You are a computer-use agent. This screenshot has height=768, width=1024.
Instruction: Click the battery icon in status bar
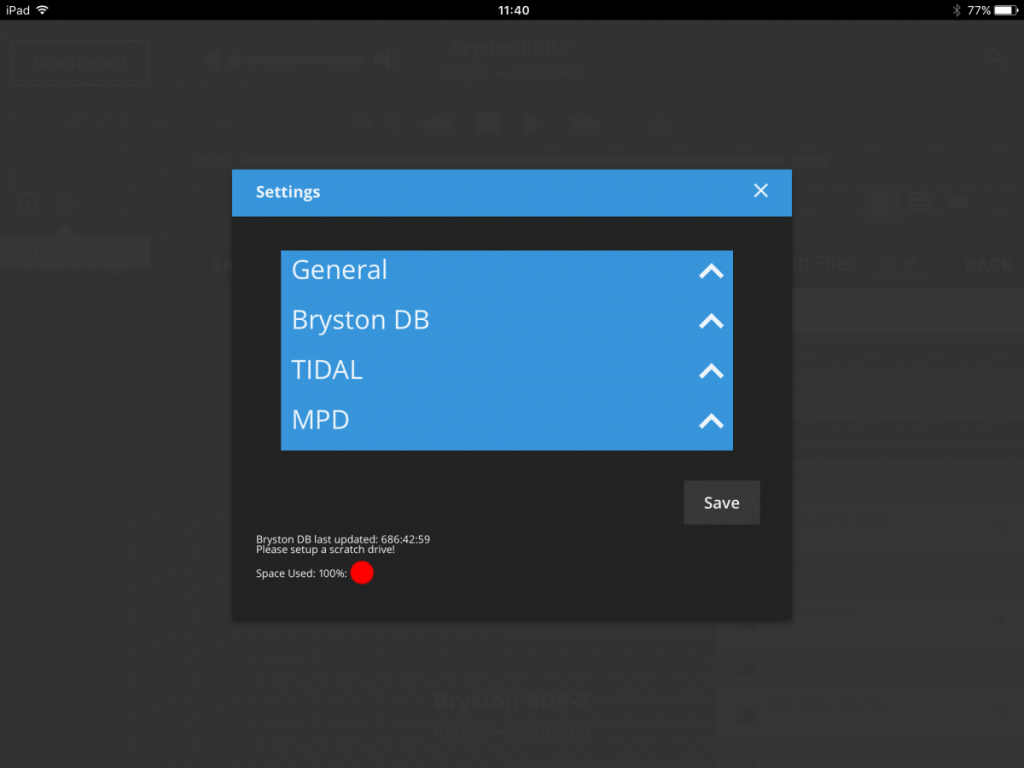click(1006, 10)
